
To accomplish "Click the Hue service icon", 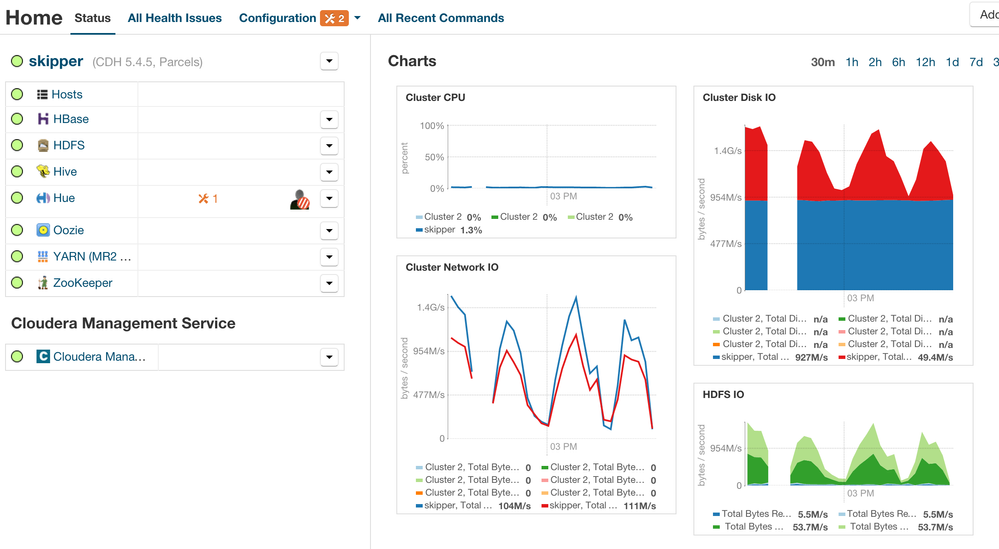I will (43, 198).
